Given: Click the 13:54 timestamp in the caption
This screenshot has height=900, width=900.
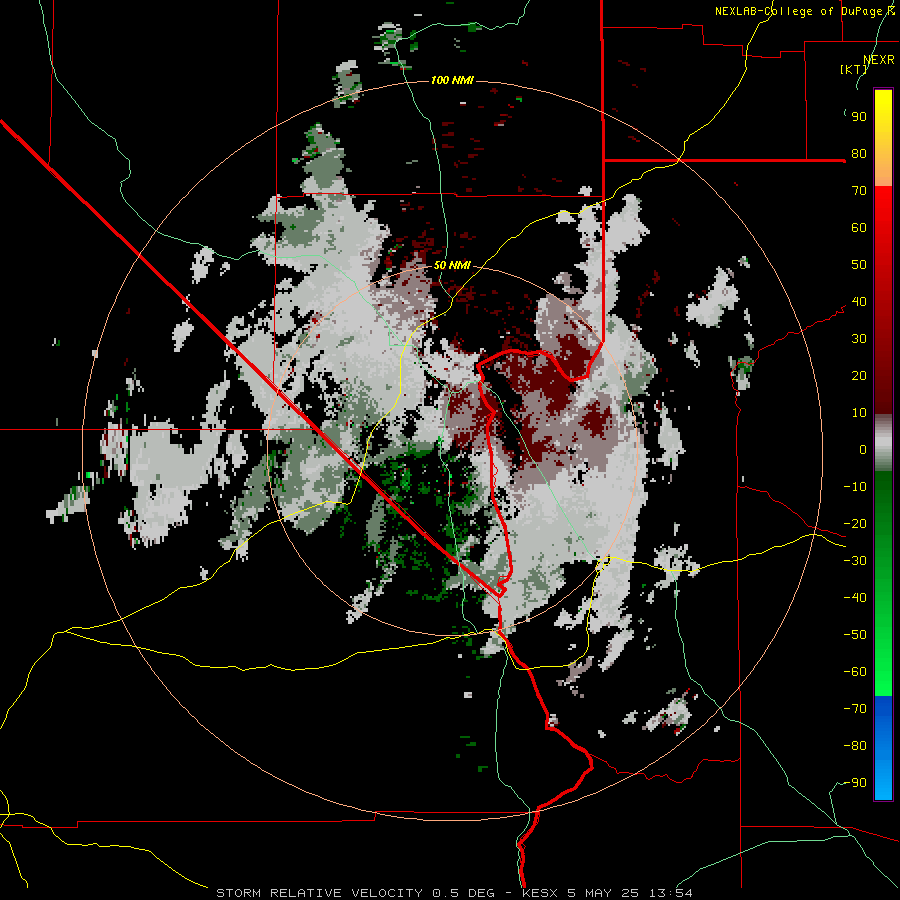Looking at the screenshot, I should tap(670, 893).
